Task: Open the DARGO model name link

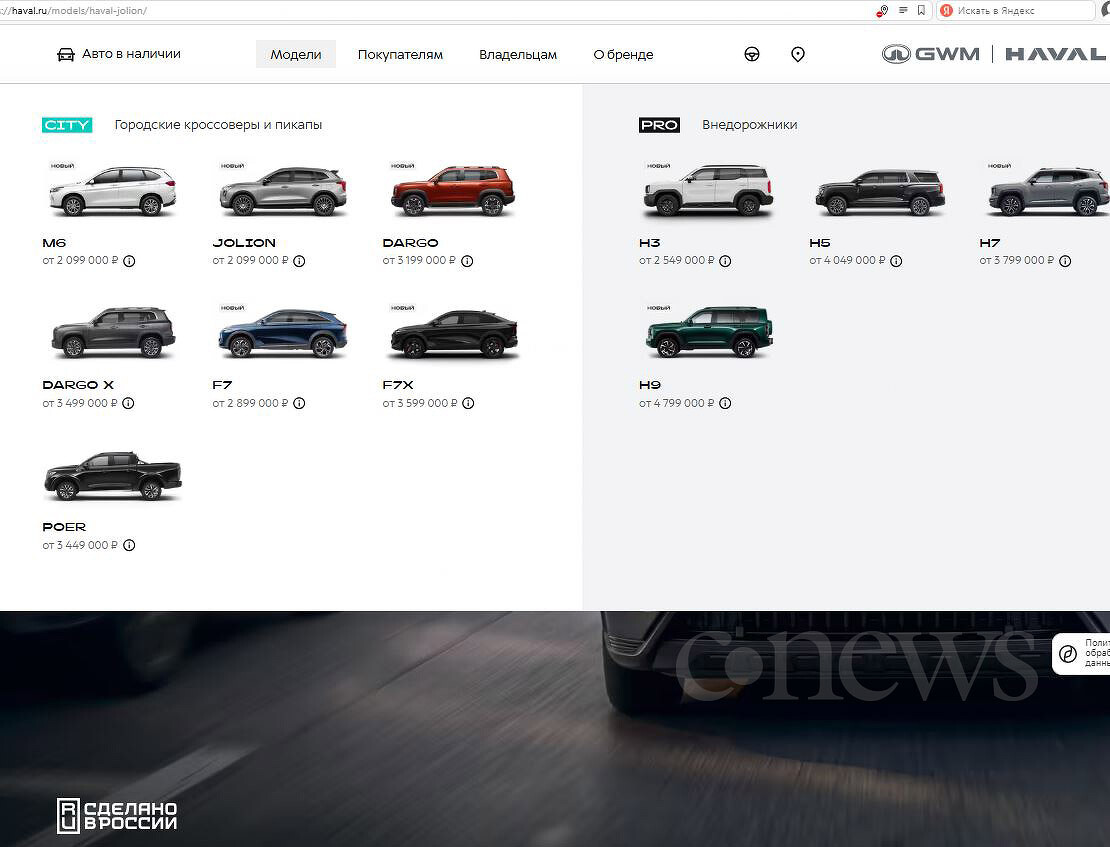Action: pyautogui.click(x=411, y=243)
